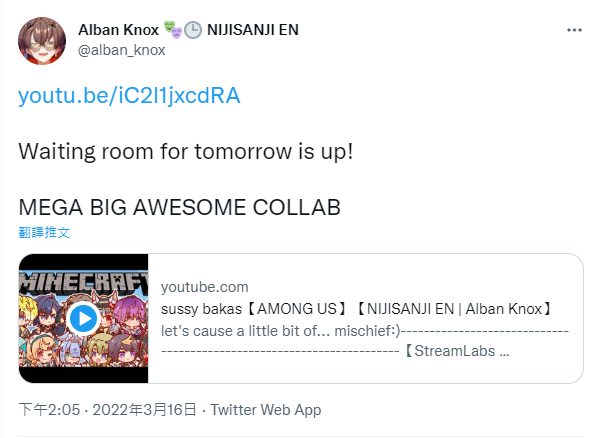Screen dimensions: 599x438
Task: Open the Alban Knox display name
Action: coord(118,30)
